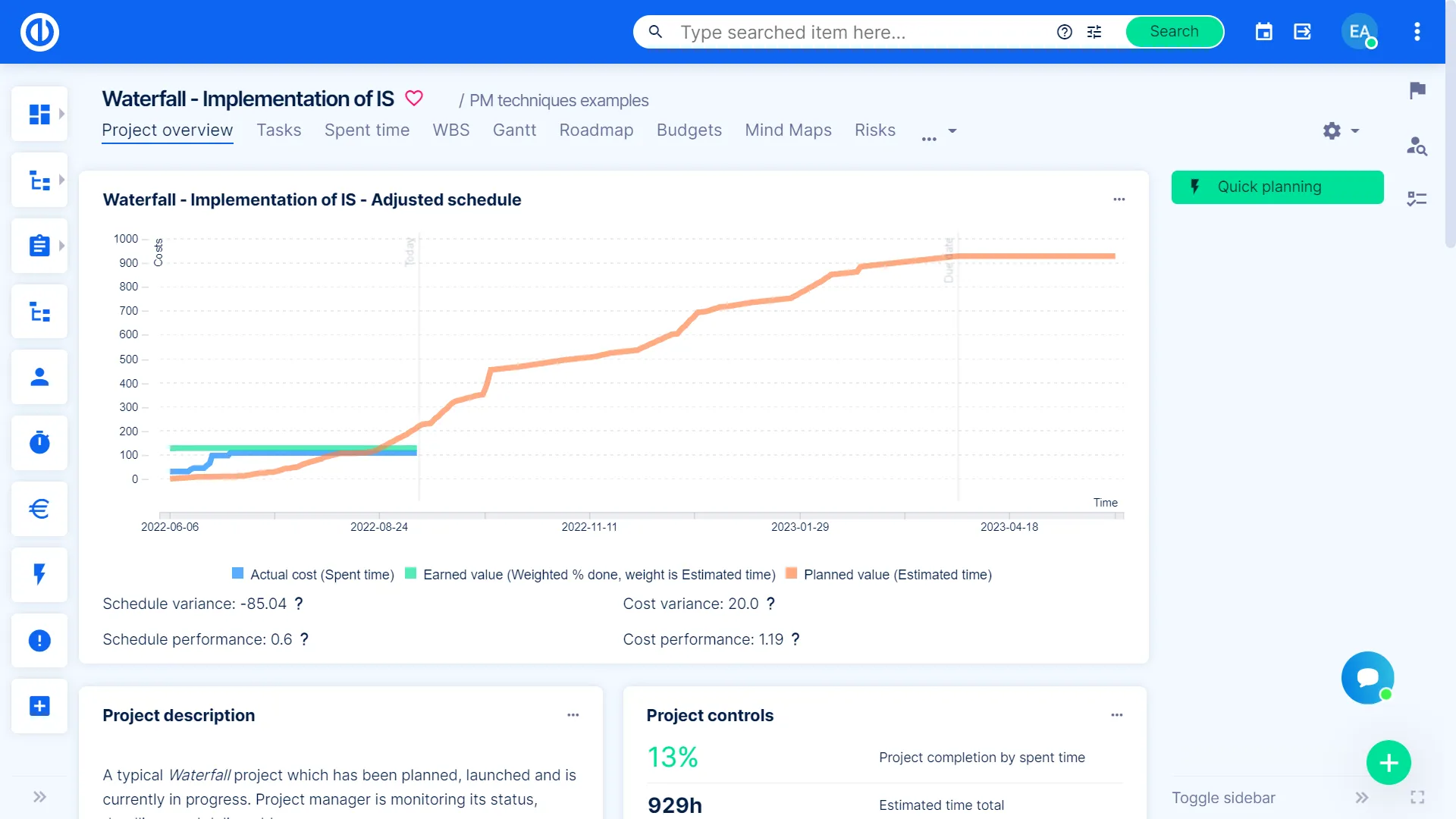Click the favorite heart icon beside project title

click(414, 99)
